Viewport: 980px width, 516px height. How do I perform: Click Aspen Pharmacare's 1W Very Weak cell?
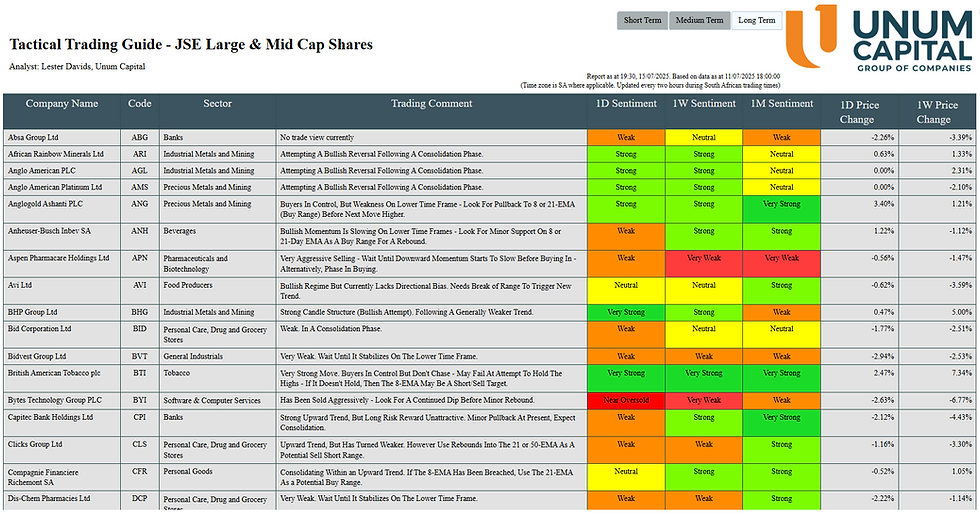[x=704, y=263]
